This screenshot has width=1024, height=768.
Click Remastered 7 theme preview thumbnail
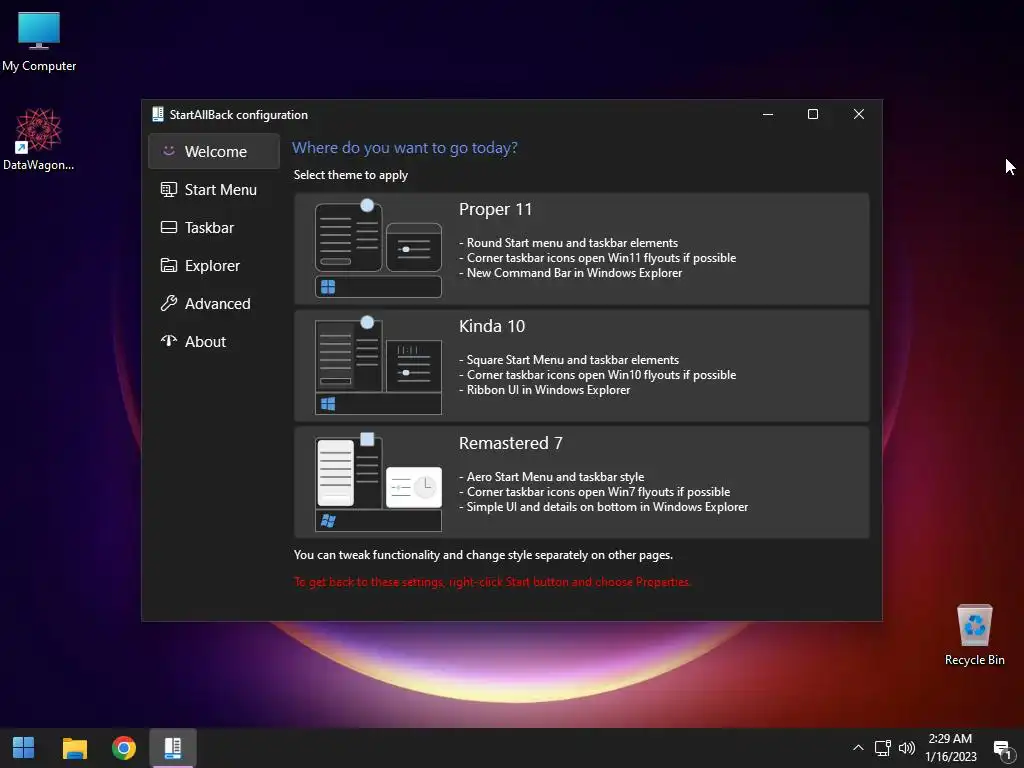378,483
